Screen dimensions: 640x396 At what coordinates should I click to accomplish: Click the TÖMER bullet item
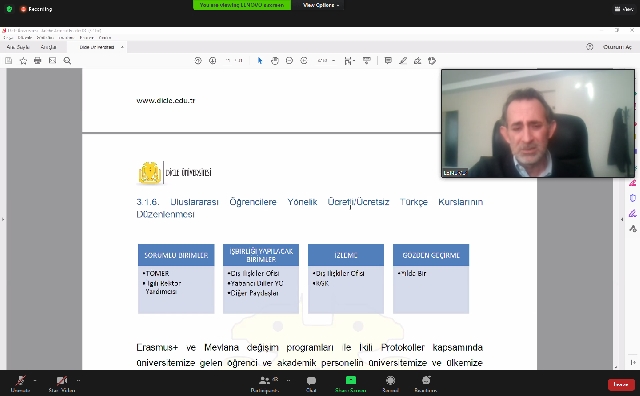pyautogui.click(x=156, y=274)
